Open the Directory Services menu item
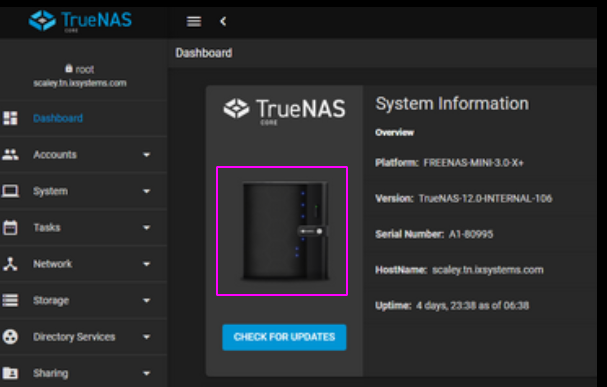This screenshot has height=387, width=607. tap(83, 337)
